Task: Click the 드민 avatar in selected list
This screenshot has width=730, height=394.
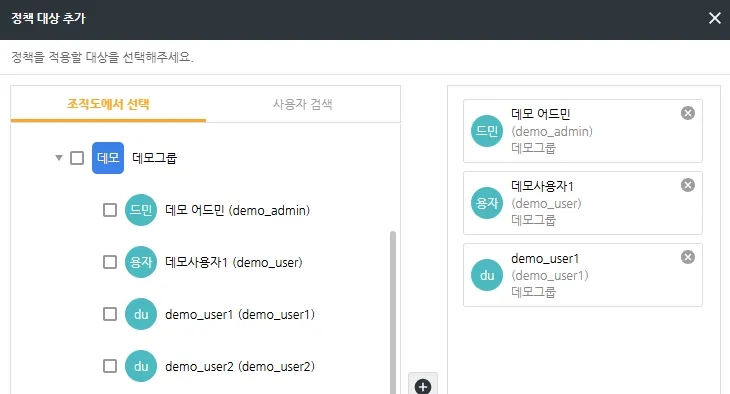Action: [x=487, y=131]
